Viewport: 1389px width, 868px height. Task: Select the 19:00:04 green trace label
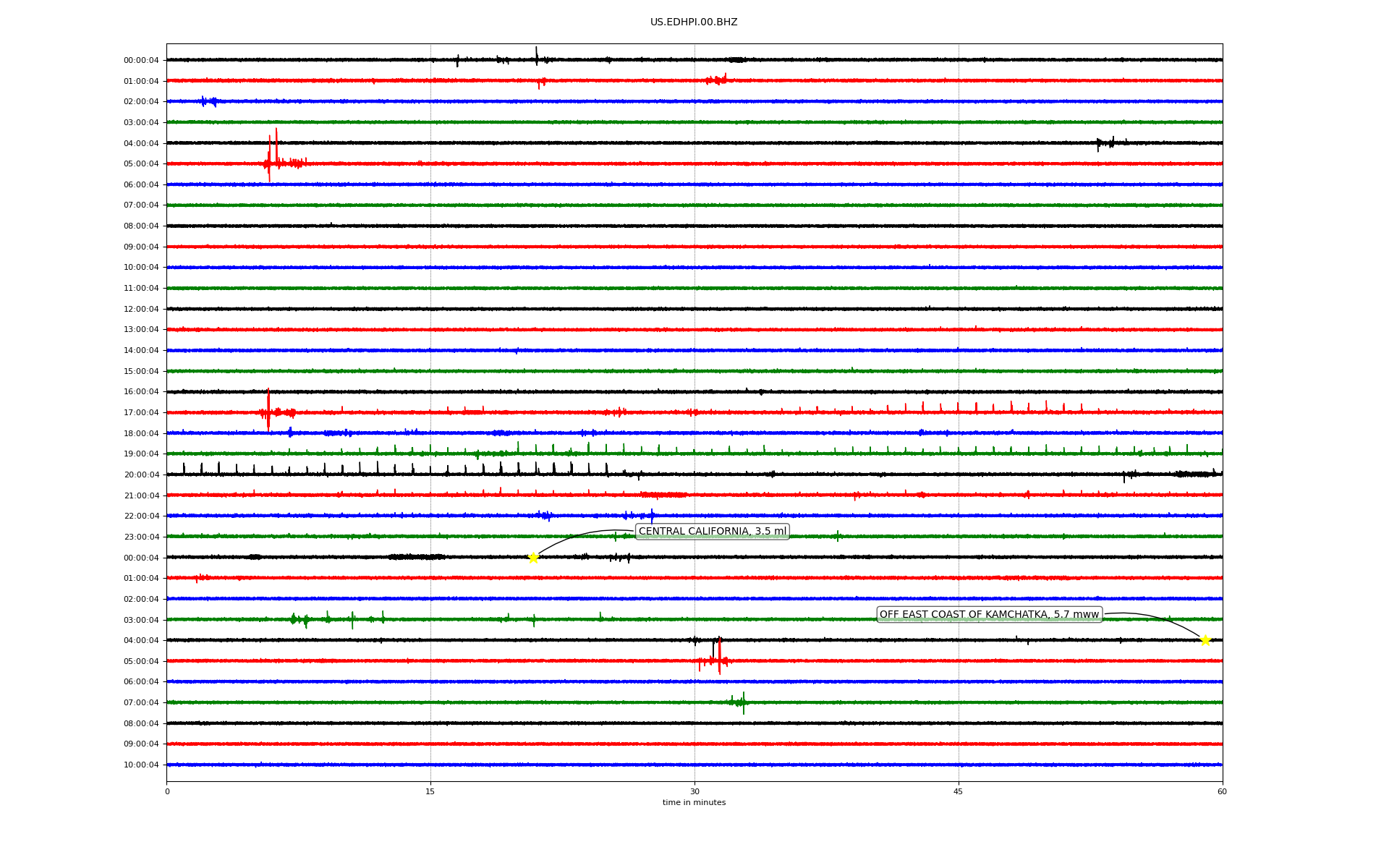[141, 454]
